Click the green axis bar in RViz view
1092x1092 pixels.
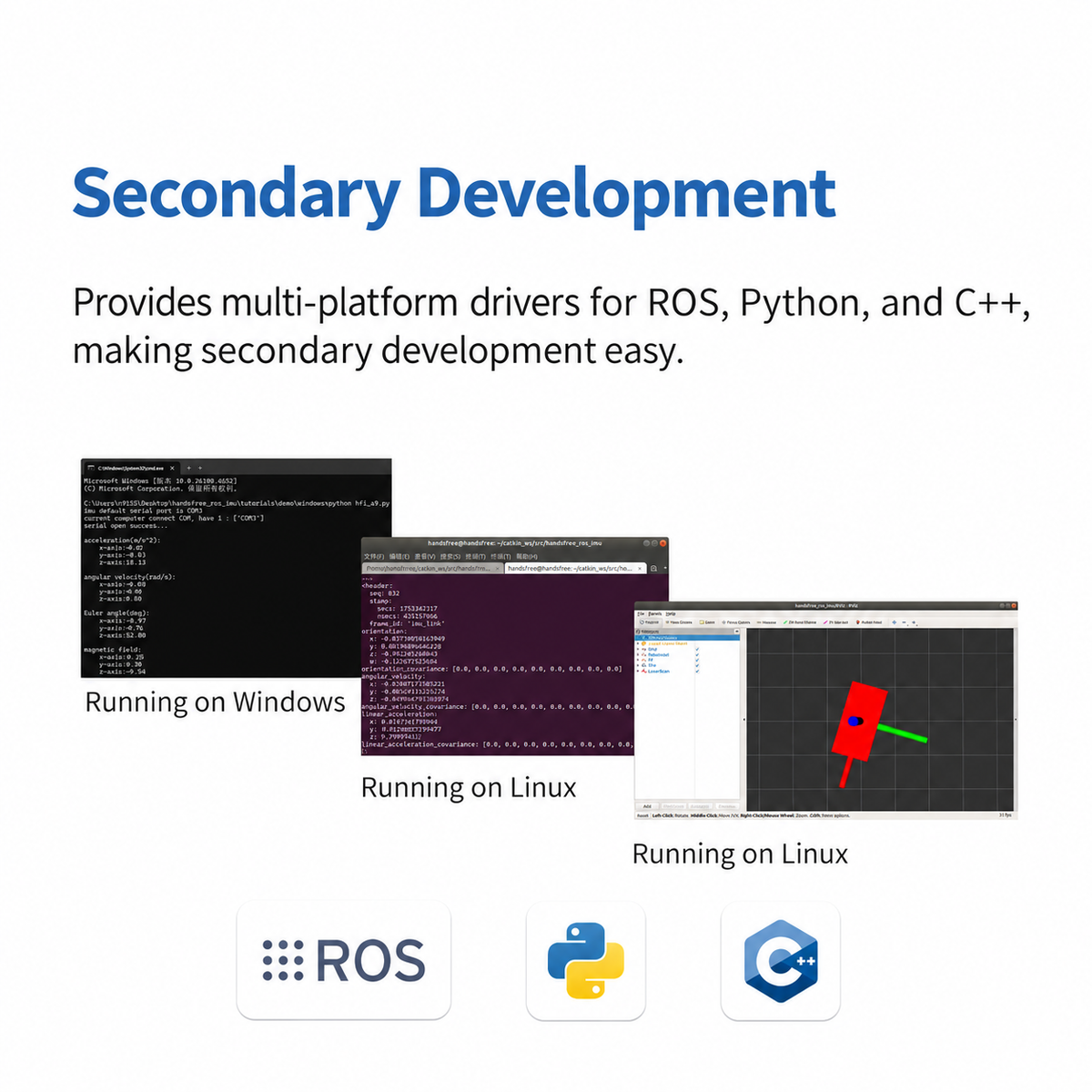[x=901, y=732]
